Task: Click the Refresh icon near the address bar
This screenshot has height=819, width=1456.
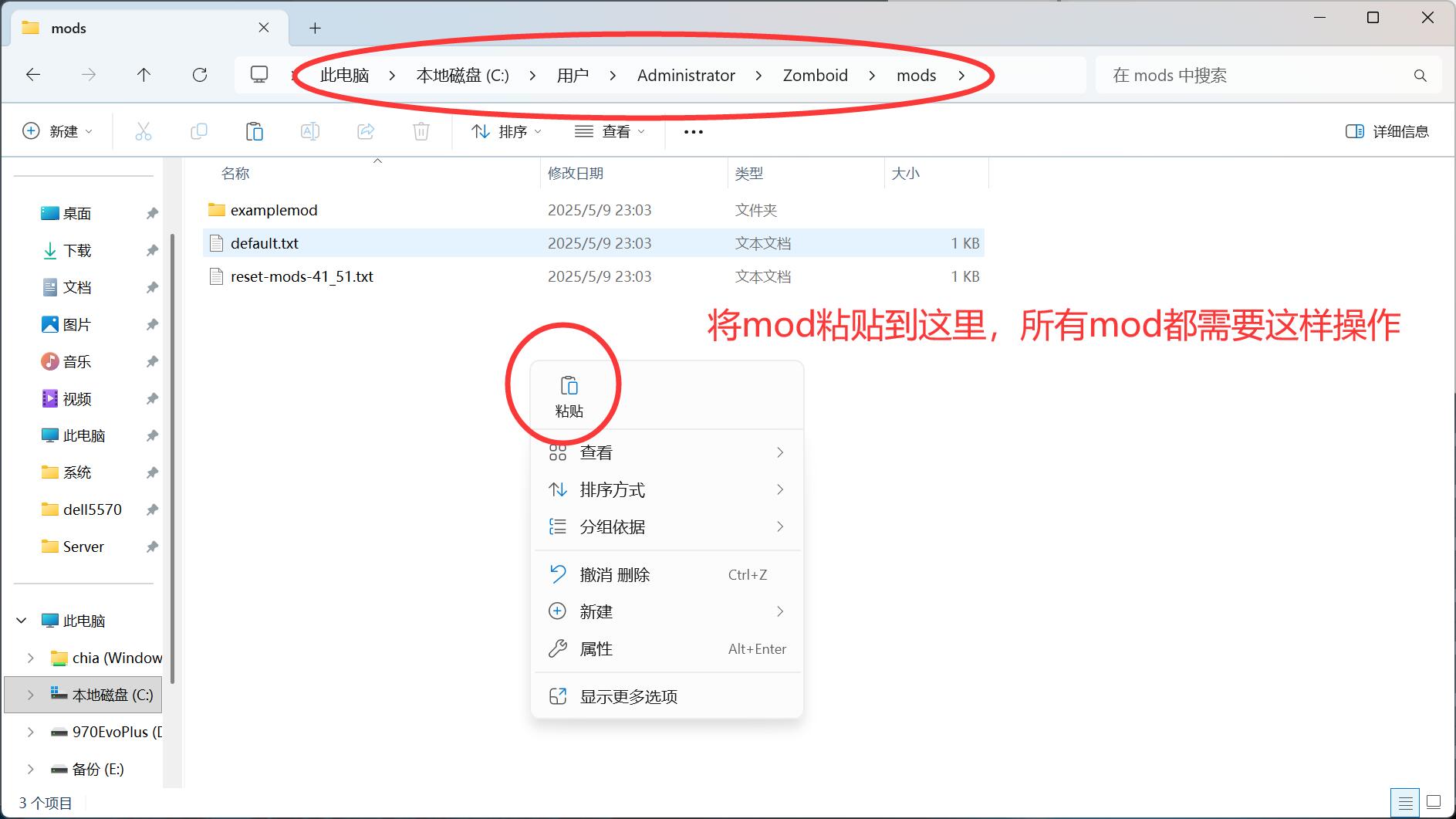Action: [200, 75]
